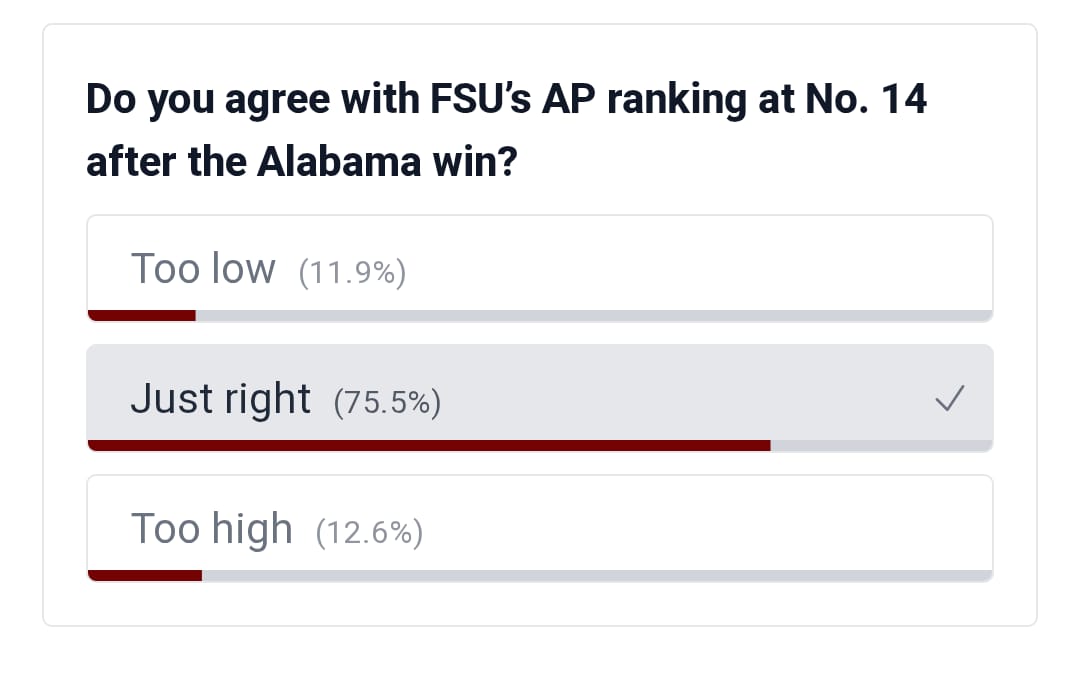Click the 'Too low' text label
Viewport: 1080px width, 676px height.
[x=203, y=268]
